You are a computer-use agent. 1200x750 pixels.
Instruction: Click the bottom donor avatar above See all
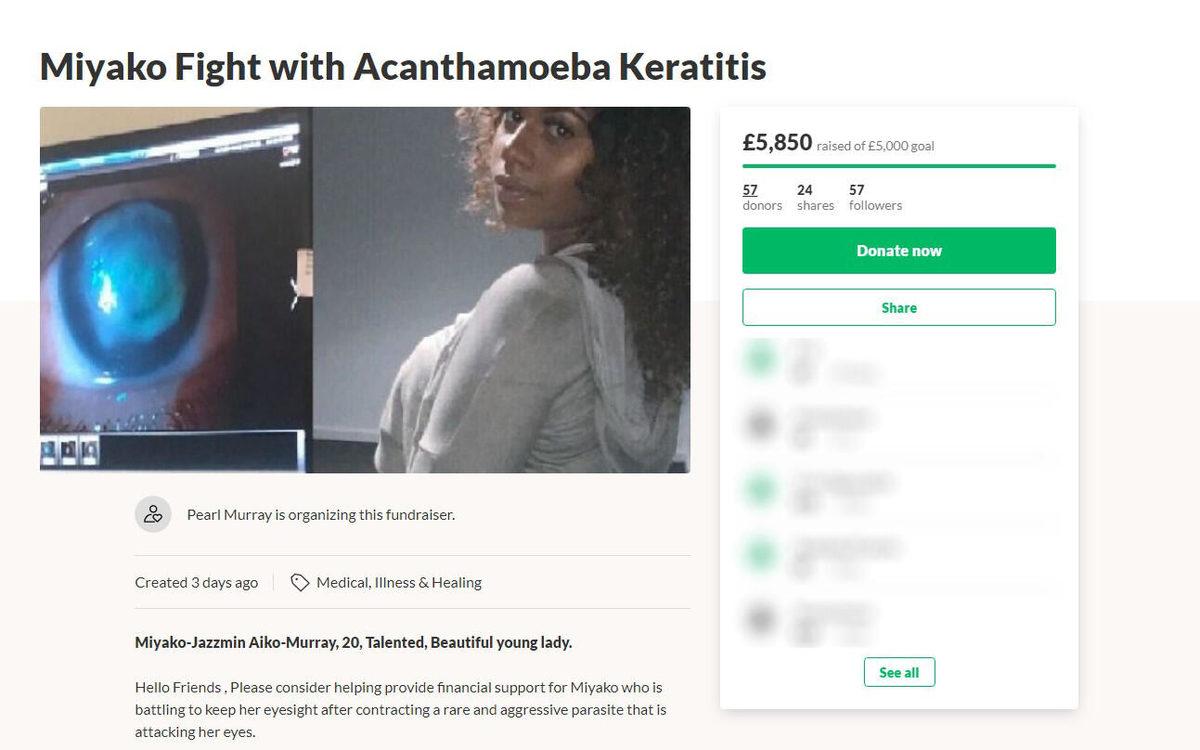[x=761, y=618]
